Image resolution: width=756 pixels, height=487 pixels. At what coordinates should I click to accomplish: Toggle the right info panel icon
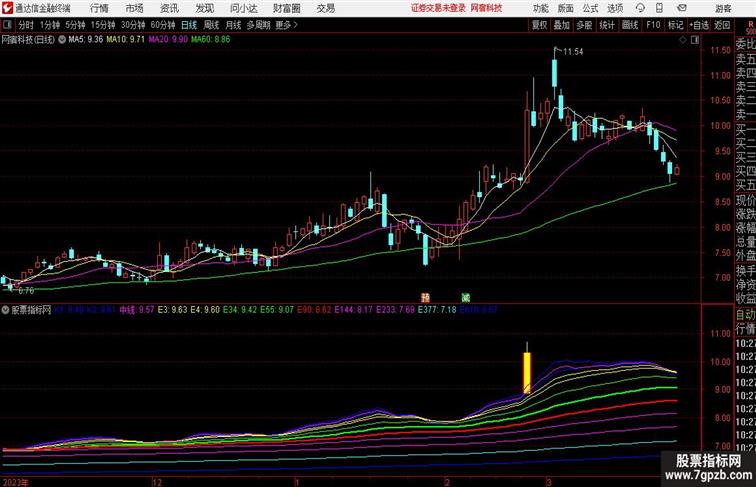tap(695, 40)
